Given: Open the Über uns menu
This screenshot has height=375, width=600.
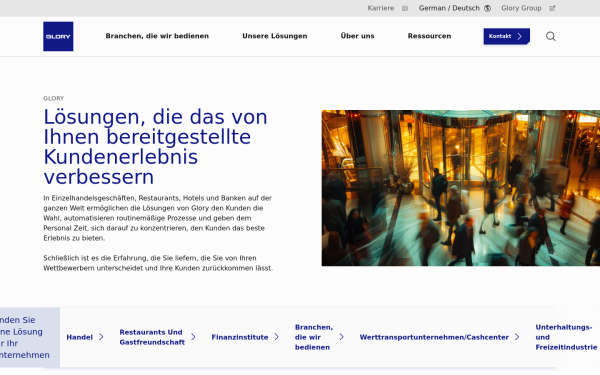Looking at the screenshot, I should (x=357, y=36).
